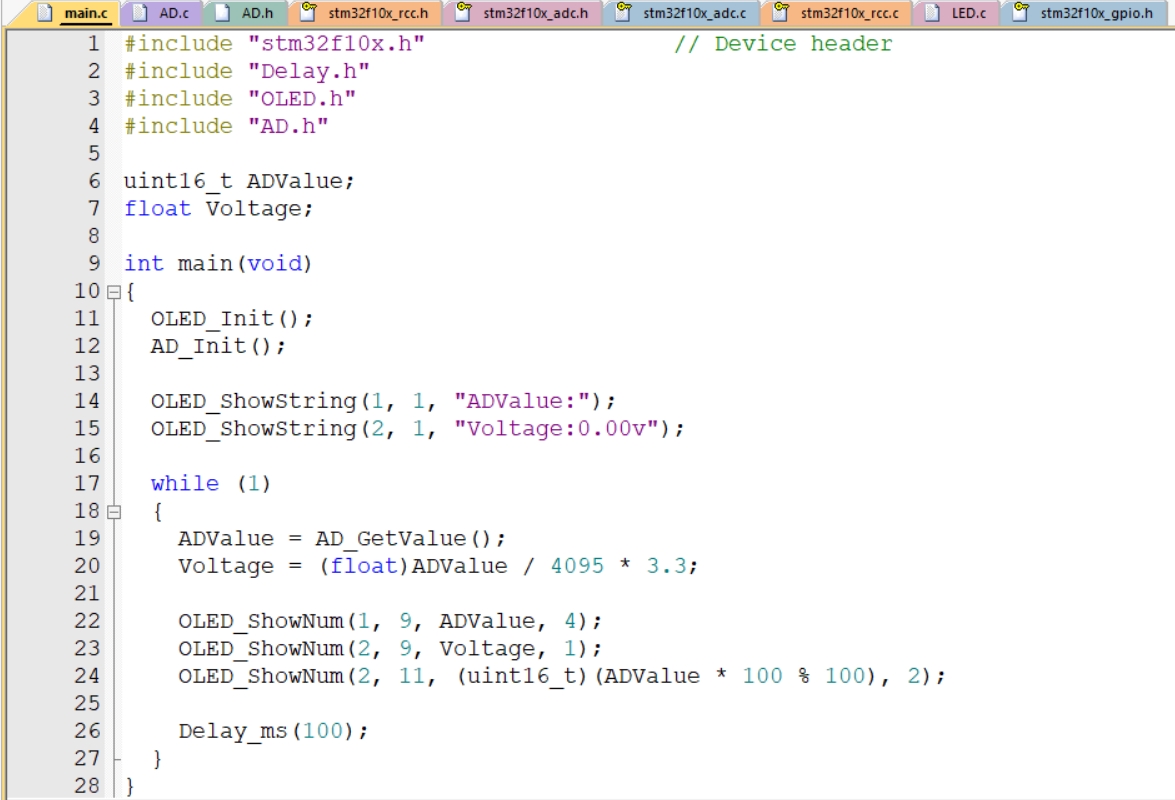Open the AD.h tab
1175x800 pixels.
click(x=244, y=13)
